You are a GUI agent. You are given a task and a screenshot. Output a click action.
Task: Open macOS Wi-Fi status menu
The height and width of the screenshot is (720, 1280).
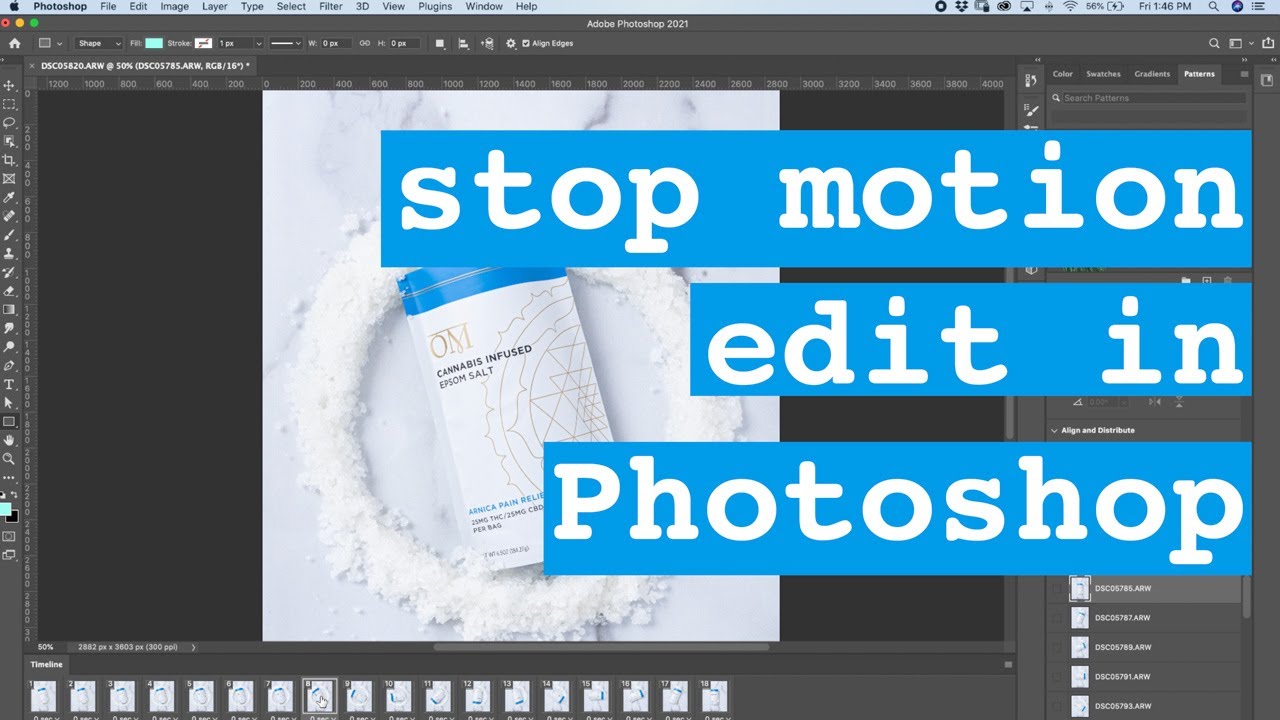click(1070, 6)
